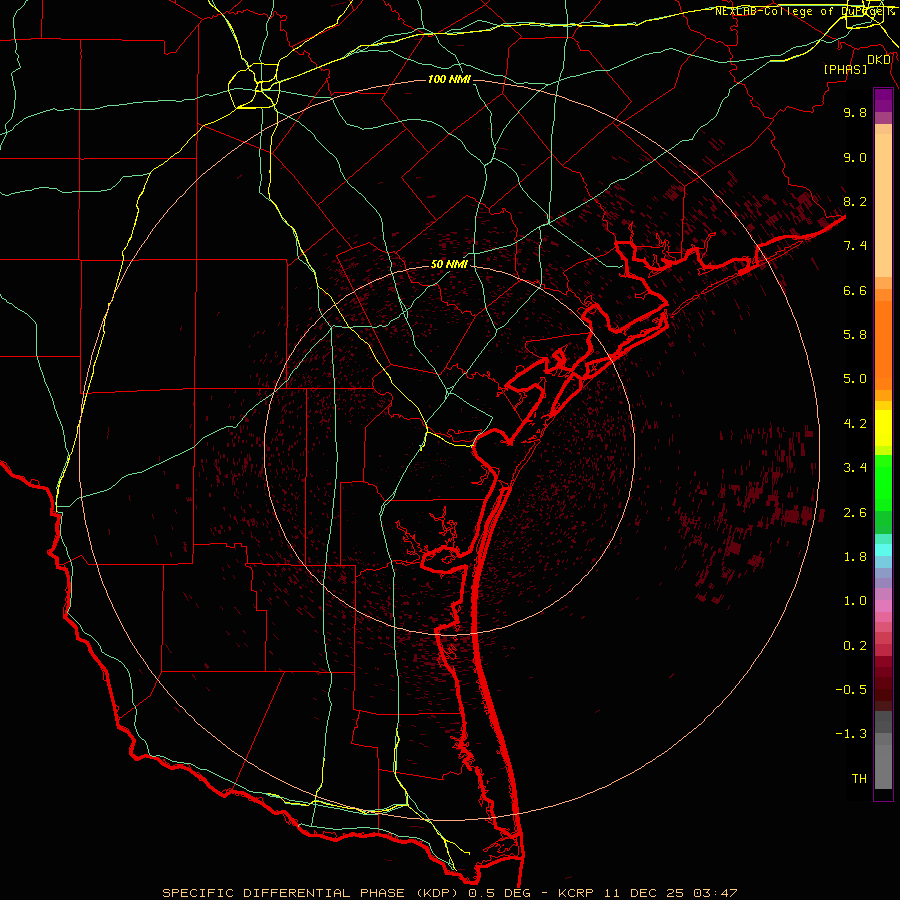The height and width of the screenshot is (900, 900).
Task: Click the 8.2 scale value label
Action: tap(855, 201)
